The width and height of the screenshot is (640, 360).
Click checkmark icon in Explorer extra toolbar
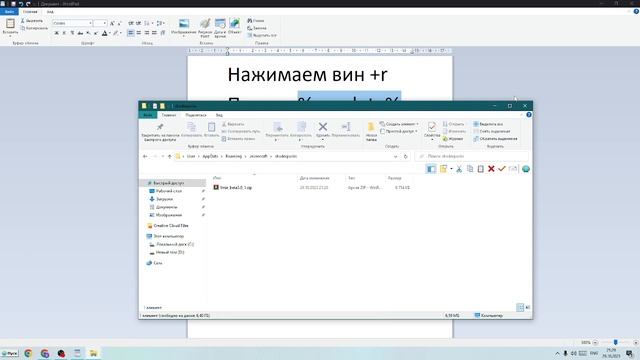click(502, 169)
